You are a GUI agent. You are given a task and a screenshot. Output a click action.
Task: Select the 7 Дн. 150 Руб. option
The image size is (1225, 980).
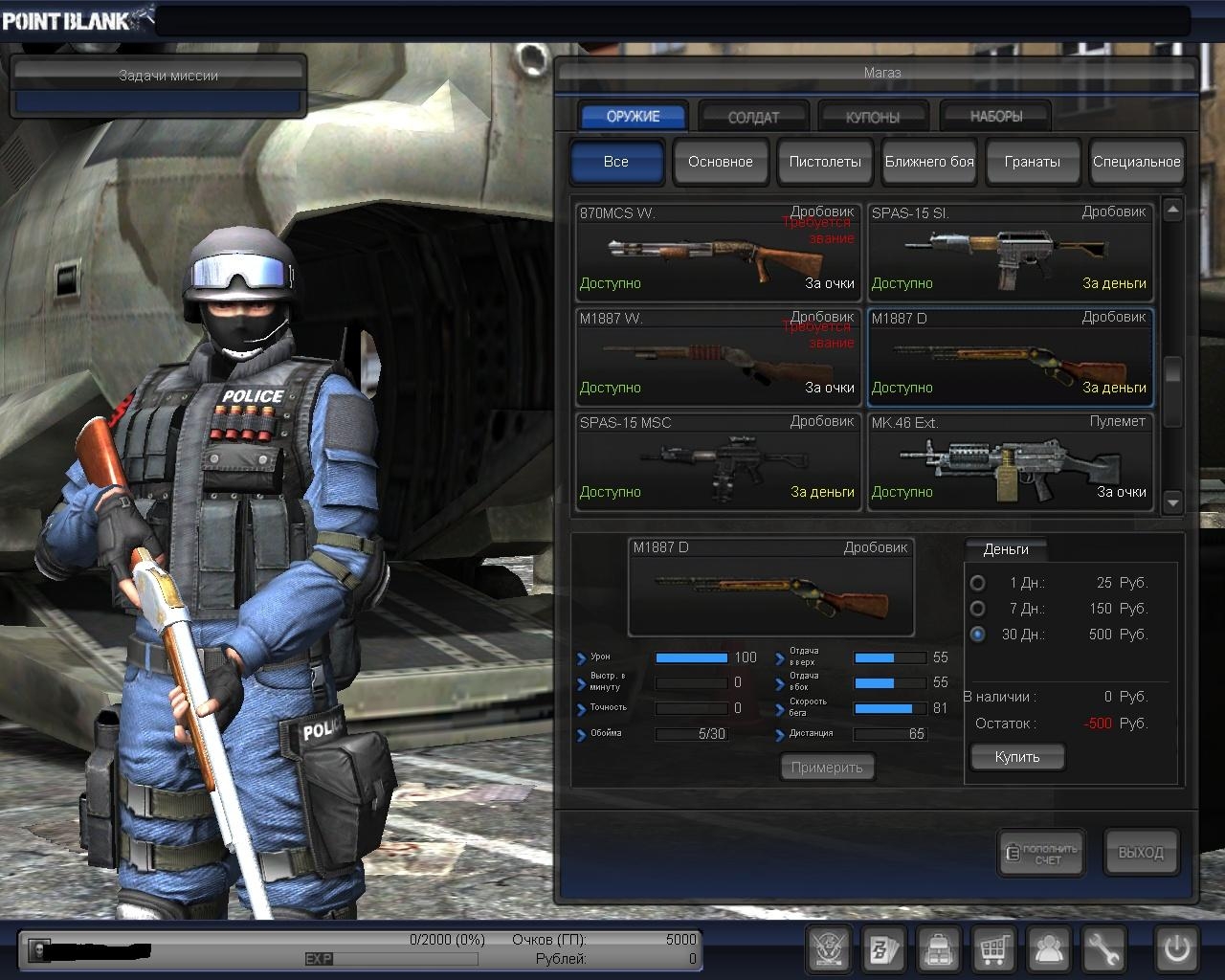[x=977, y=609]
